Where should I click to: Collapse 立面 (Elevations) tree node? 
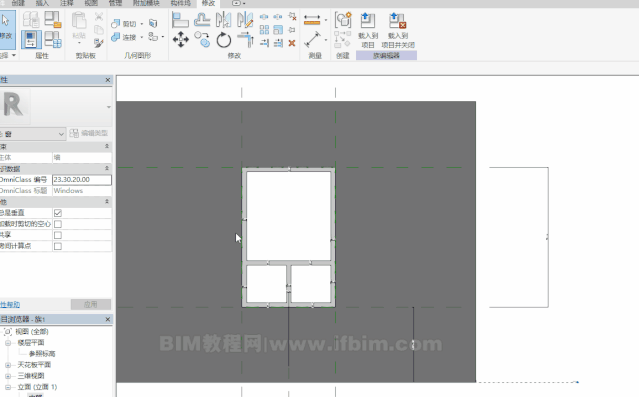[8, 387]
